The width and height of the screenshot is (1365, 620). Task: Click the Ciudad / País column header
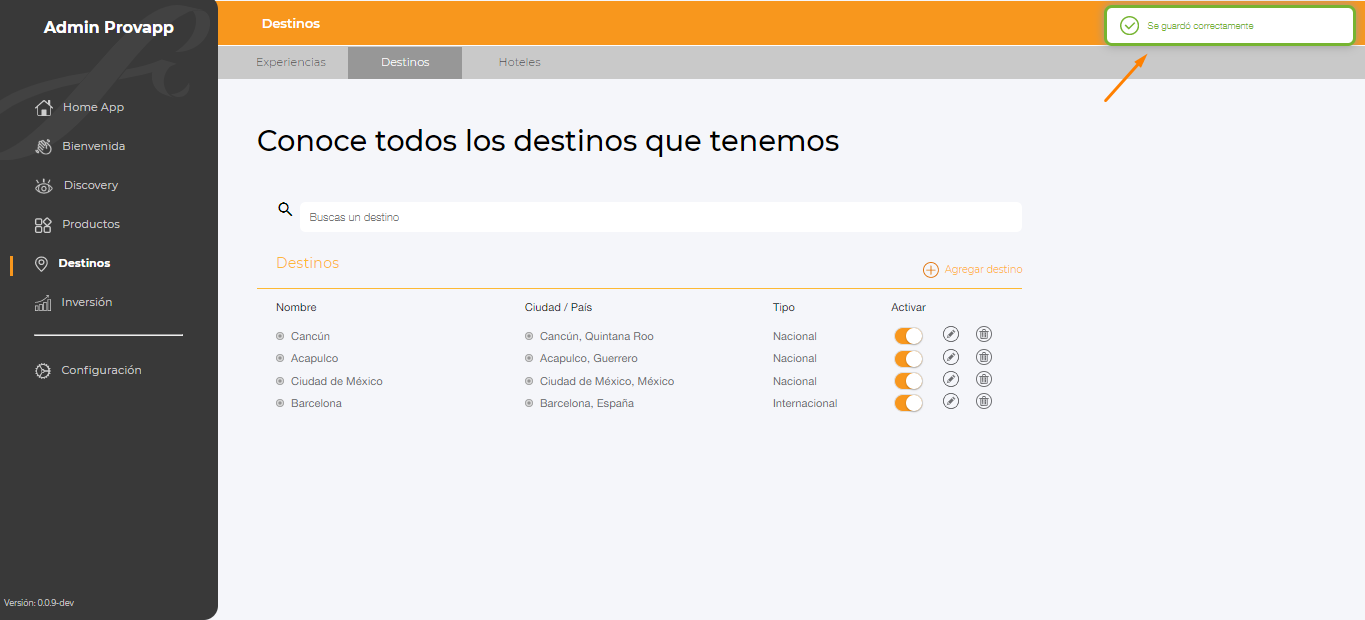click(x=558, y=308)
